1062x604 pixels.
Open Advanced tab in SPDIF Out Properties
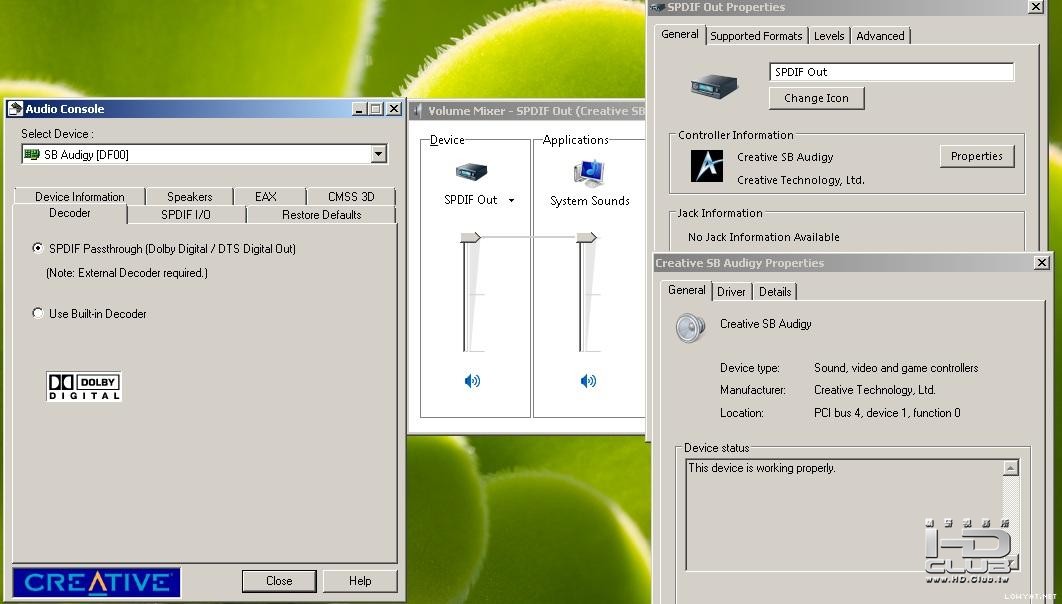pyautogui.click(x=880, y=36)
